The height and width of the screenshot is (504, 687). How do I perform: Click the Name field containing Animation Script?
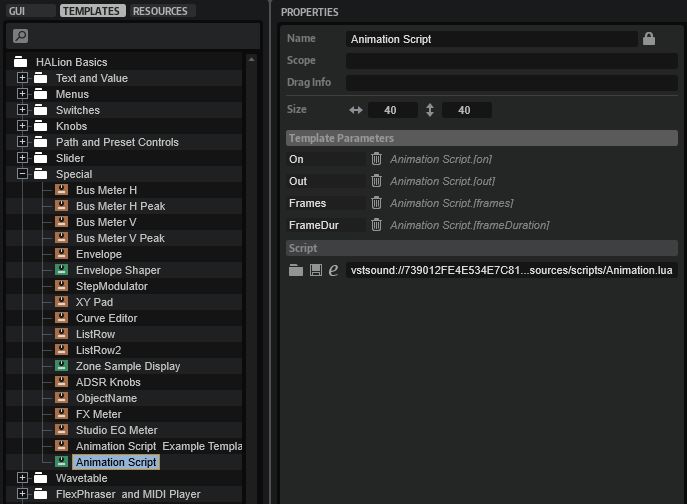492,39
